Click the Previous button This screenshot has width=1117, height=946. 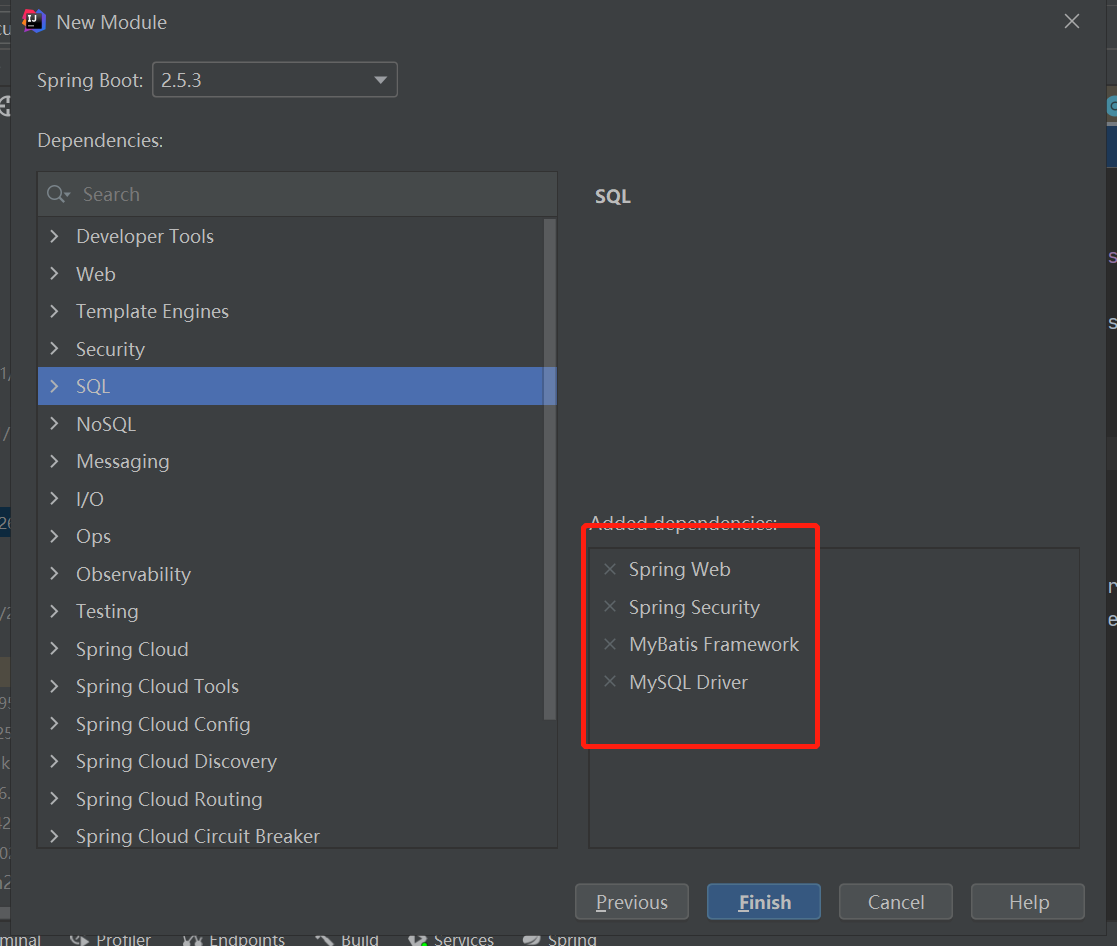(632, 902)
